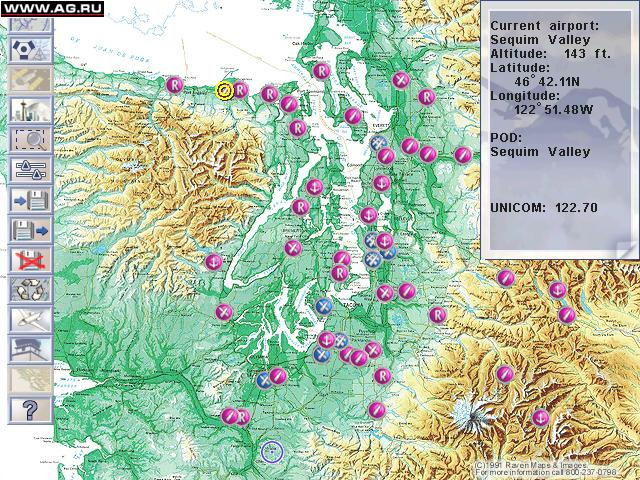Viewport: 640px width, 480px height.
Task: Select the yellow-ringed Sequim Valley airport marker
Action: click(x=224, y=91)
